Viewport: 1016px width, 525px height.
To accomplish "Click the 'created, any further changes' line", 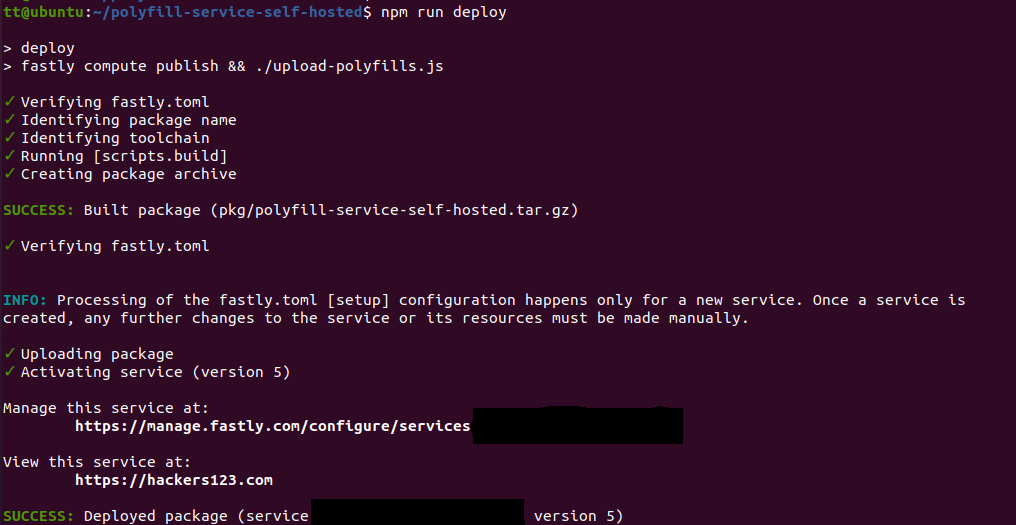I will tap(376, 318).
